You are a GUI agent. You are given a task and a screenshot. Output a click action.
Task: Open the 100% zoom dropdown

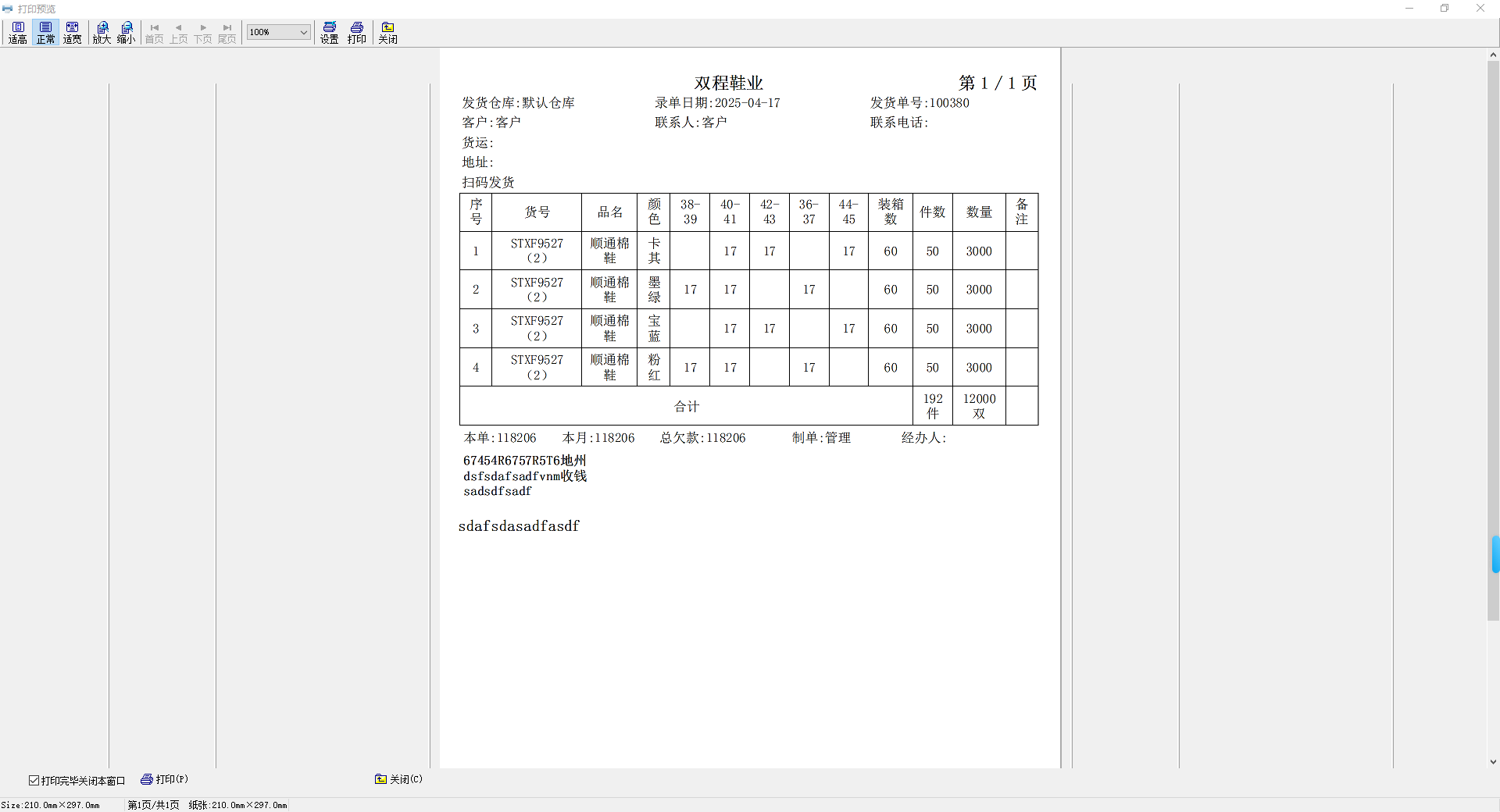coord(279,32)
